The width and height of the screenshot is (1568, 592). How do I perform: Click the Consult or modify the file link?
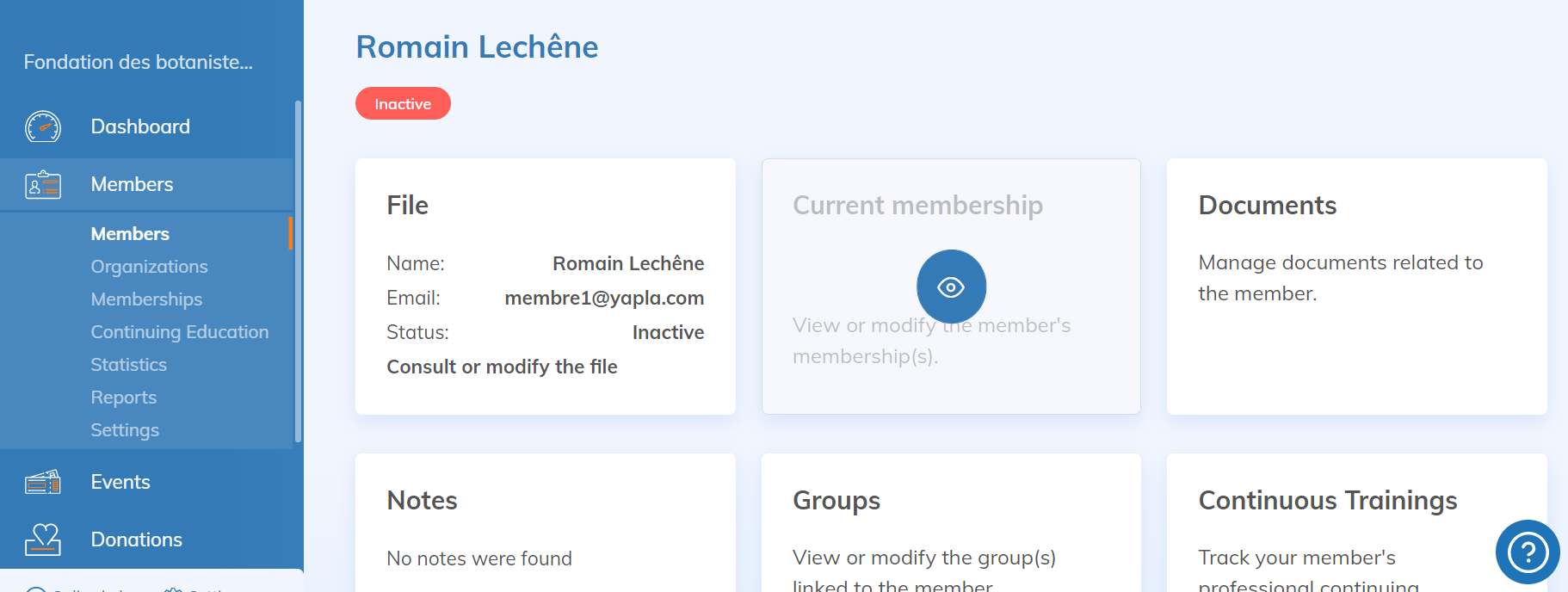click(x=502, y=367)
